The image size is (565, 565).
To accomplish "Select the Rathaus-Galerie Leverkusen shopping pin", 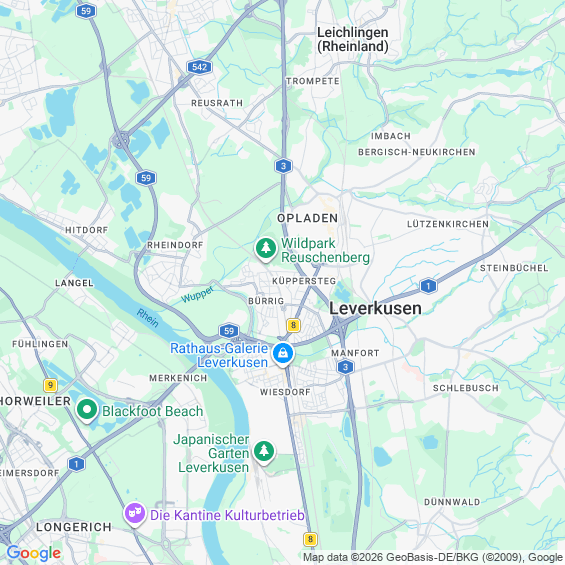I will tap(283, 354).
